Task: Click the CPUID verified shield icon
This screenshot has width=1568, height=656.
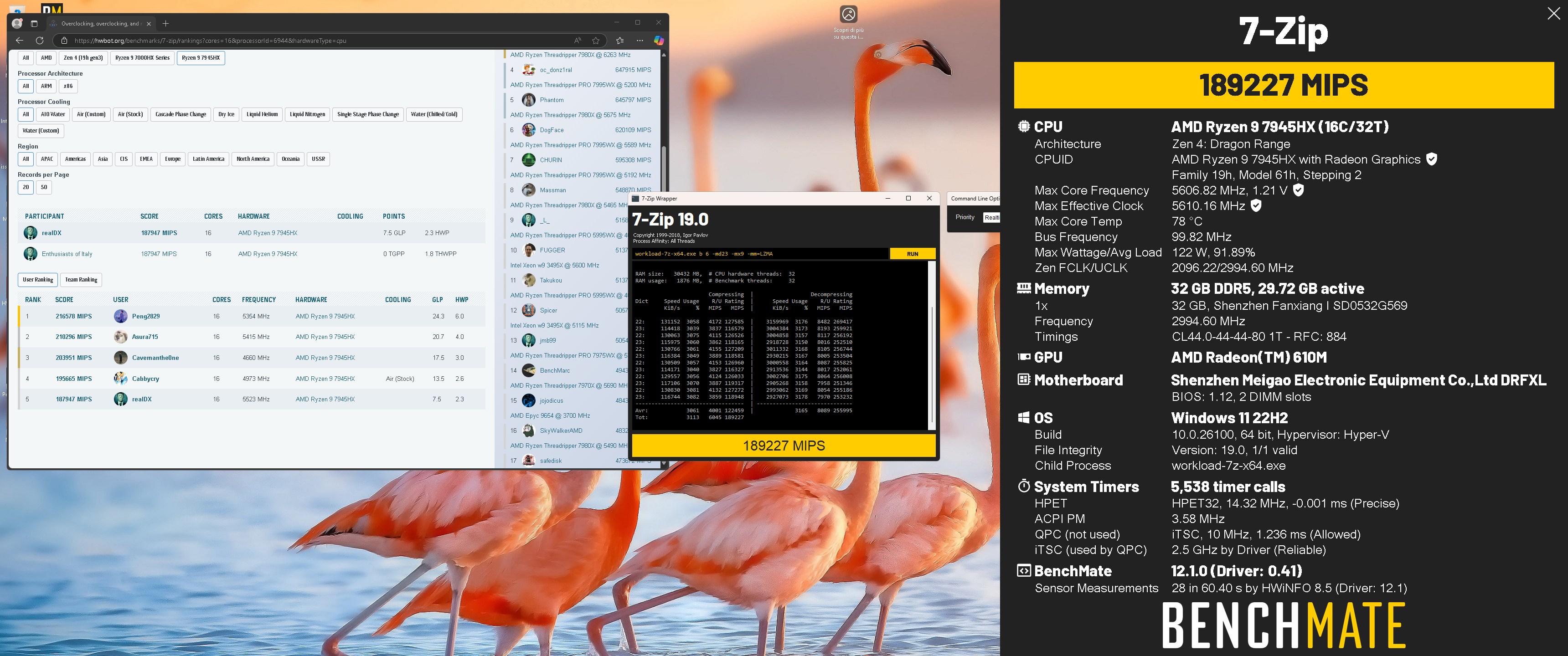Action: [x=1432, y=159]
